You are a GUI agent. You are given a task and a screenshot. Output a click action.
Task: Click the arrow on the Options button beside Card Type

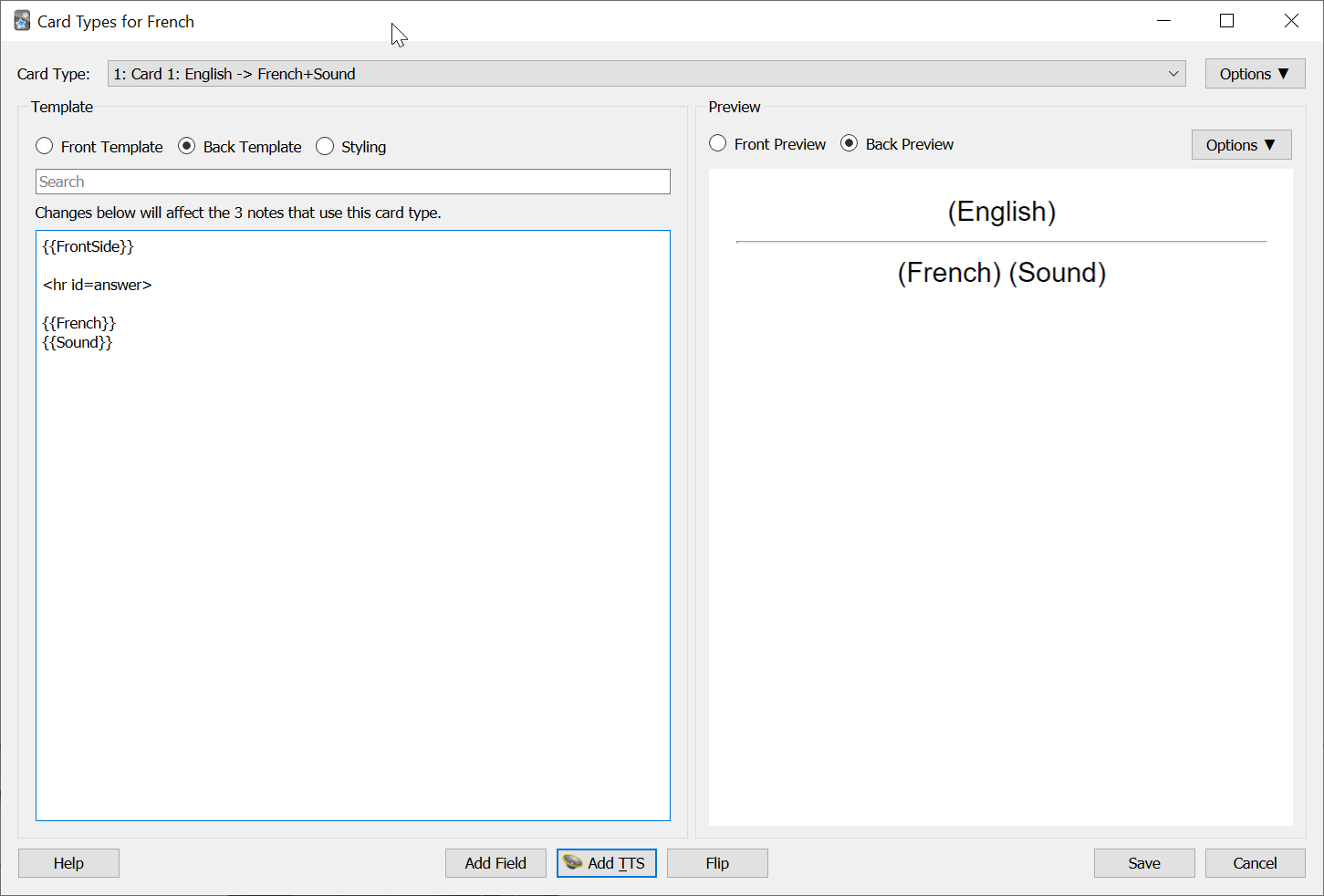pos(1285,73)
